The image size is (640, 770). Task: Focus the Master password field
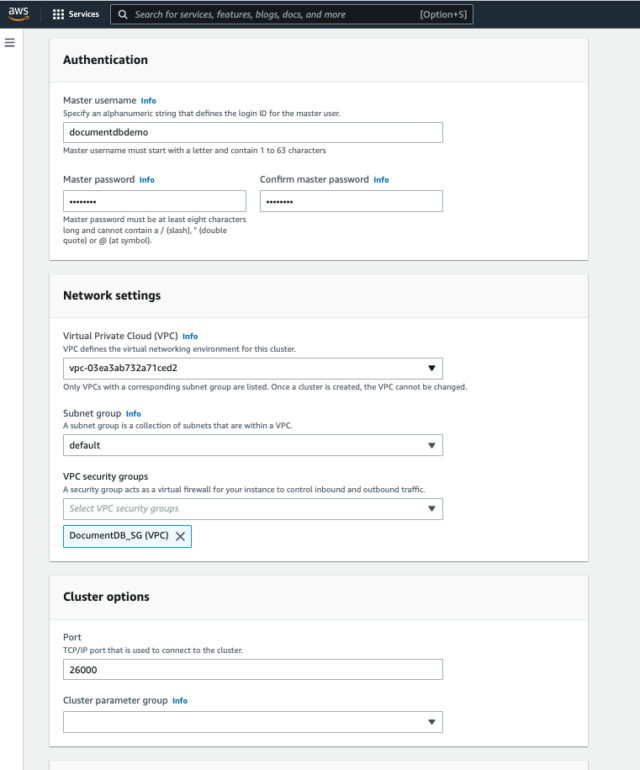tap(154, 201)
